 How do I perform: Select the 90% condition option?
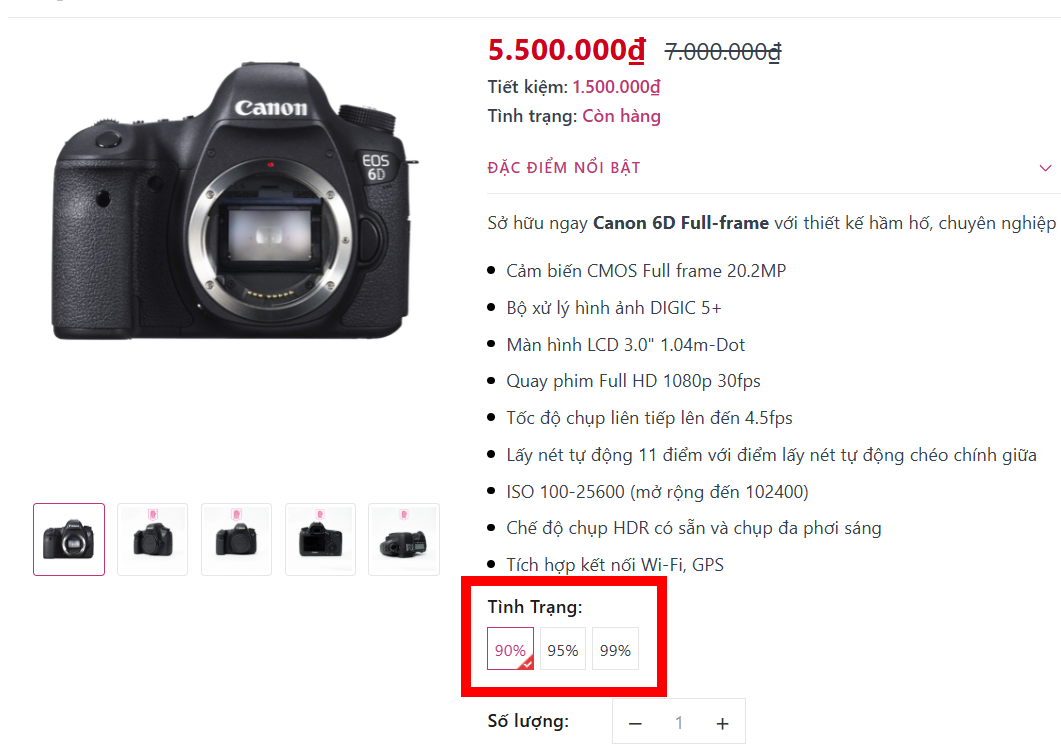510,650
